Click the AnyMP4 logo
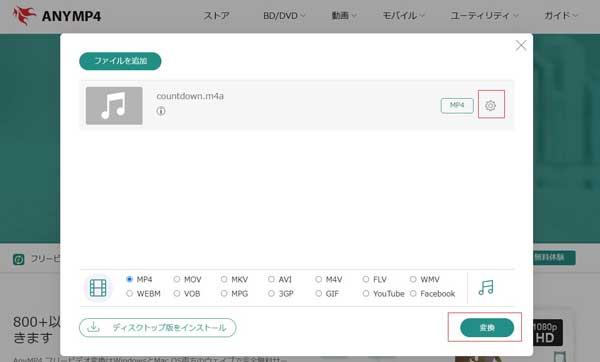 57,16
